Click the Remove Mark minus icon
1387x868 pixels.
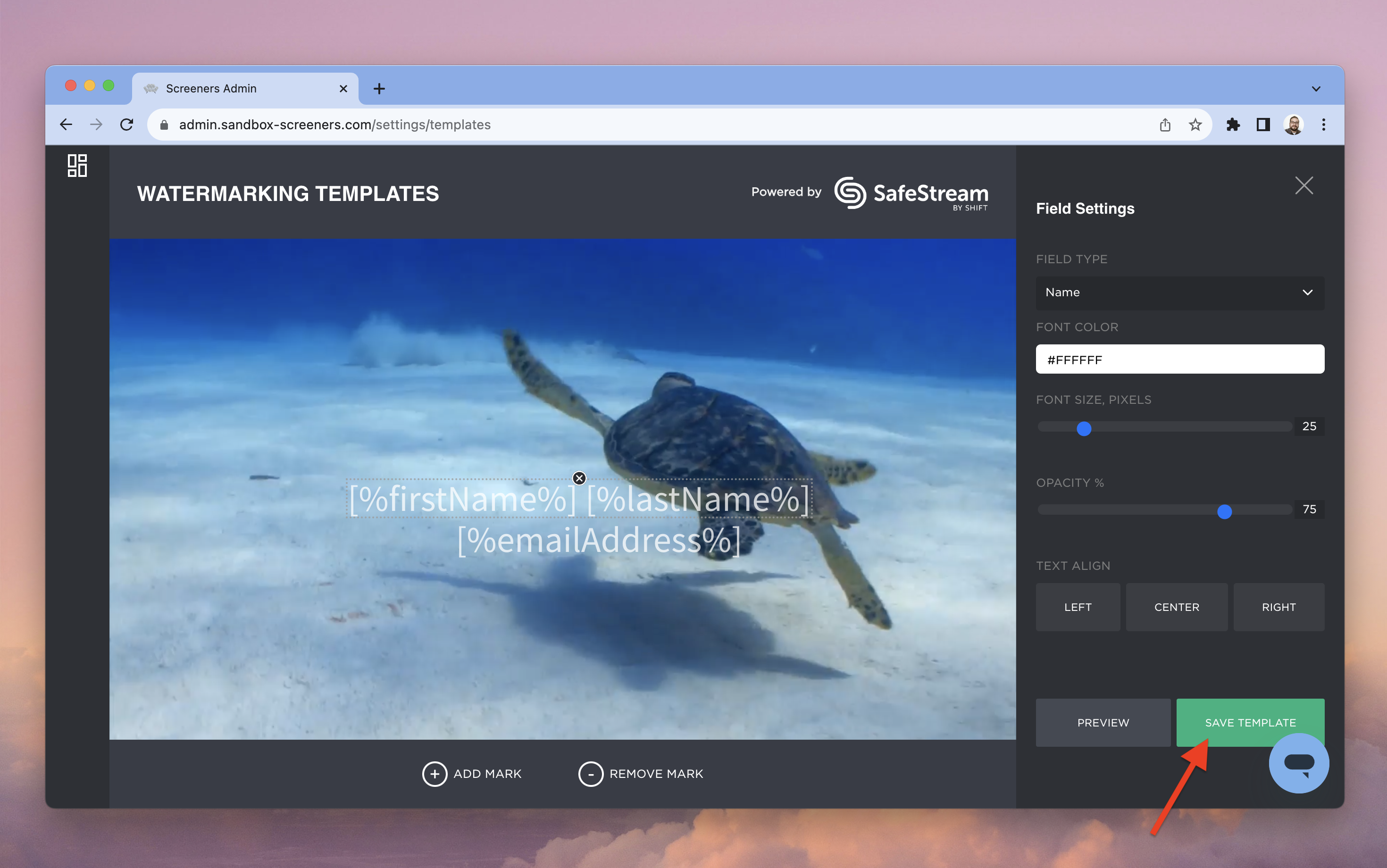pos(591,774)
